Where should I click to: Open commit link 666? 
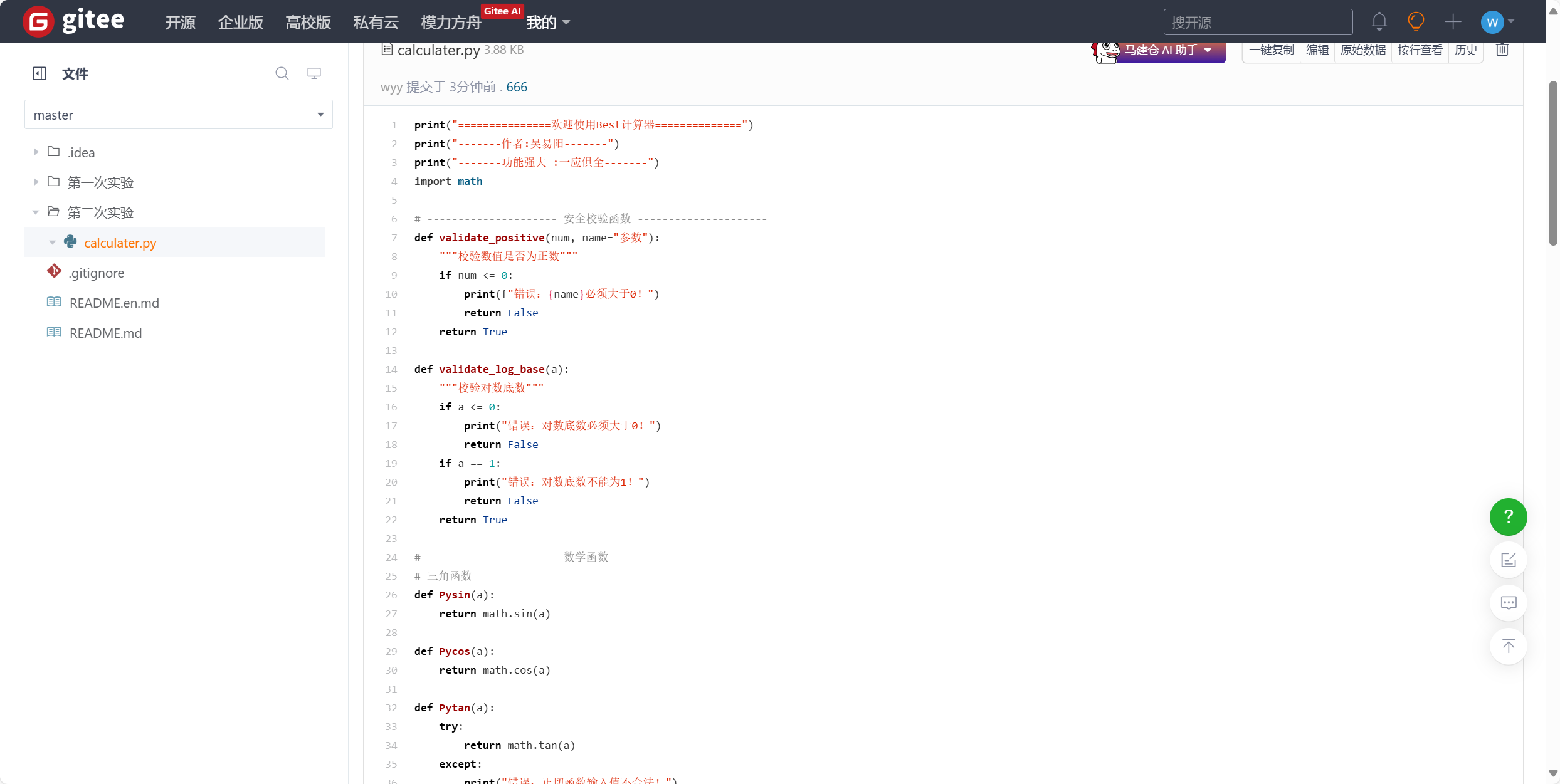(517, 87)
